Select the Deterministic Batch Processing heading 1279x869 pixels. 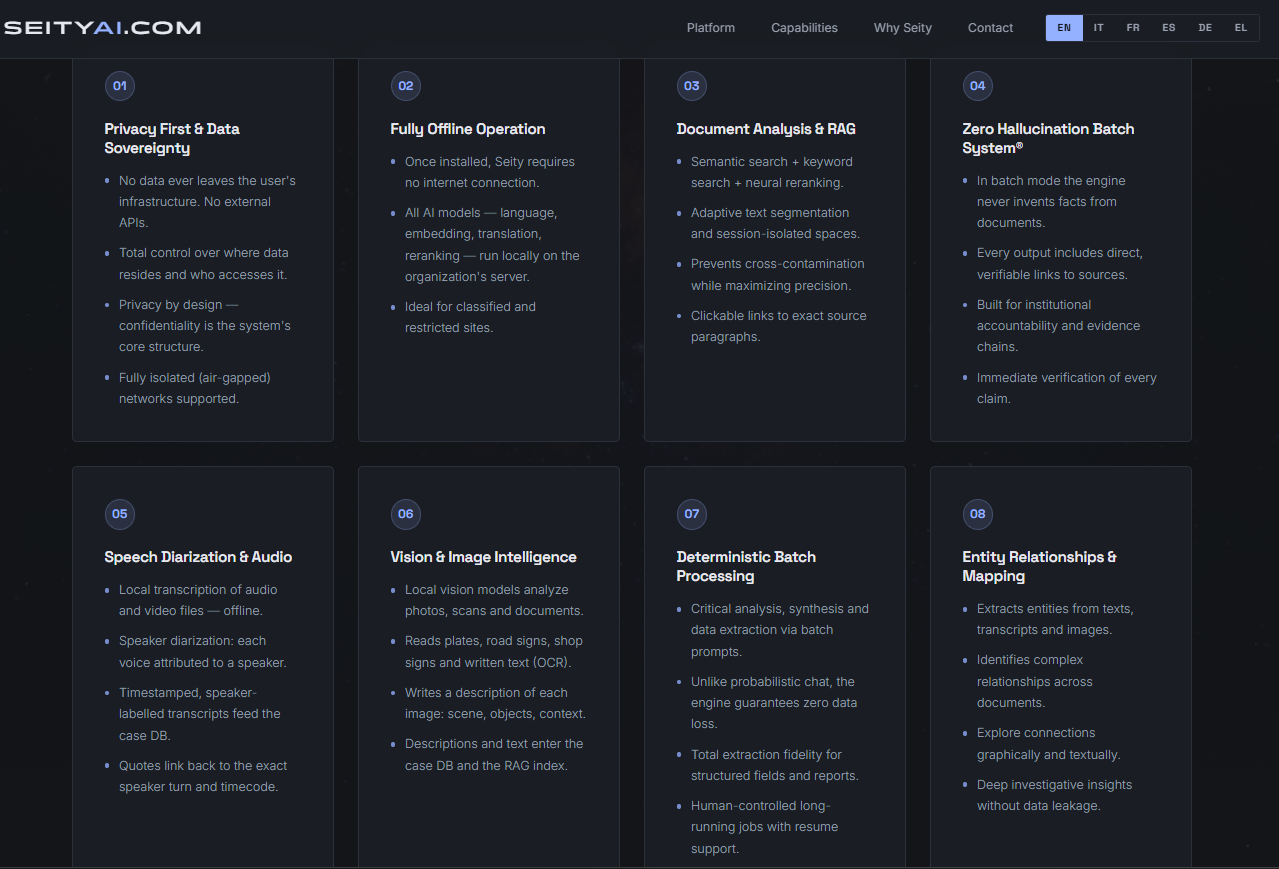click(x=746, y=566)
